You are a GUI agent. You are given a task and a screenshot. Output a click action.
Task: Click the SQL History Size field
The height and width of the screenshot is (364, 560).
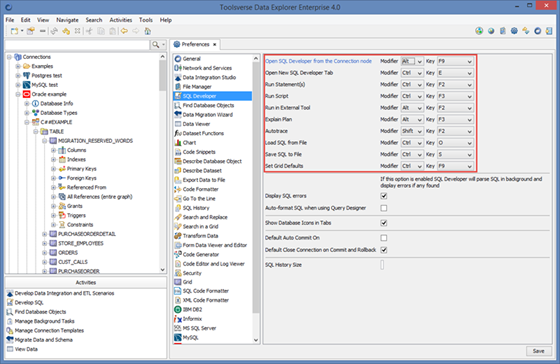tap(382, 265)
